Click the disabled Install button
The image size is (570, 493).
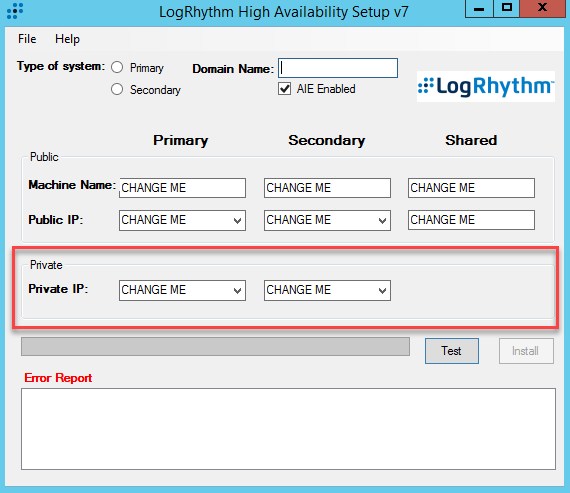(526, 351)
